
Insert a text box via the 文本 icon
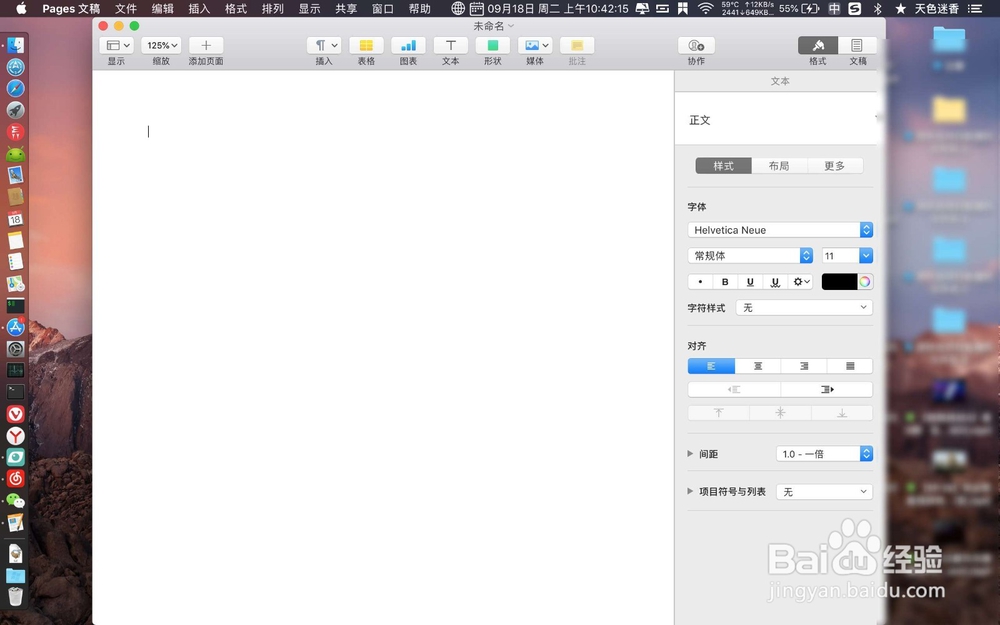coord(450,45)
